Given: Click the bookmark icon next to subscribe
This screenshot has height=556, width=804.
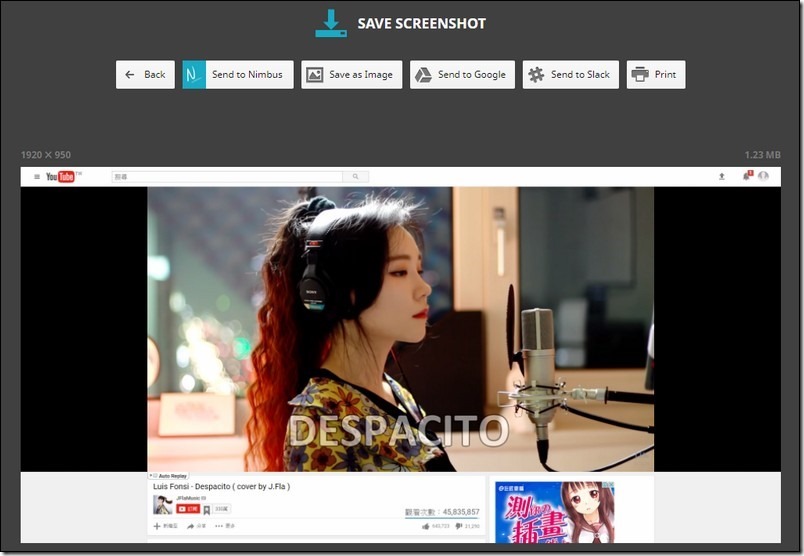Looking at the screenshot, I should (x=207, y=509).
